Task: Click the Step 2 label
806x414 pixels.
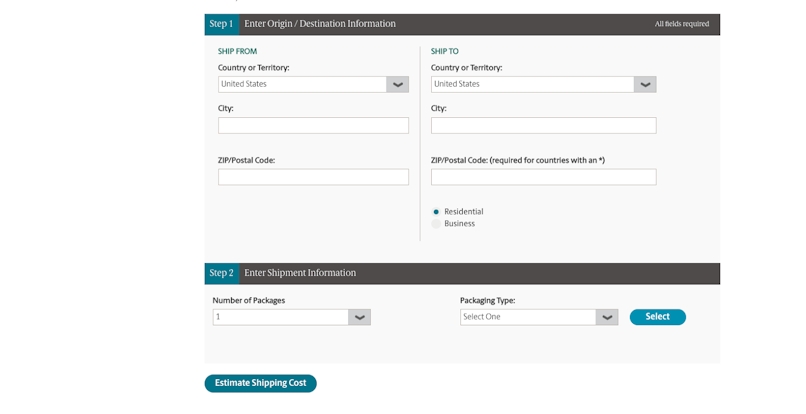Action: coord(221,273)
